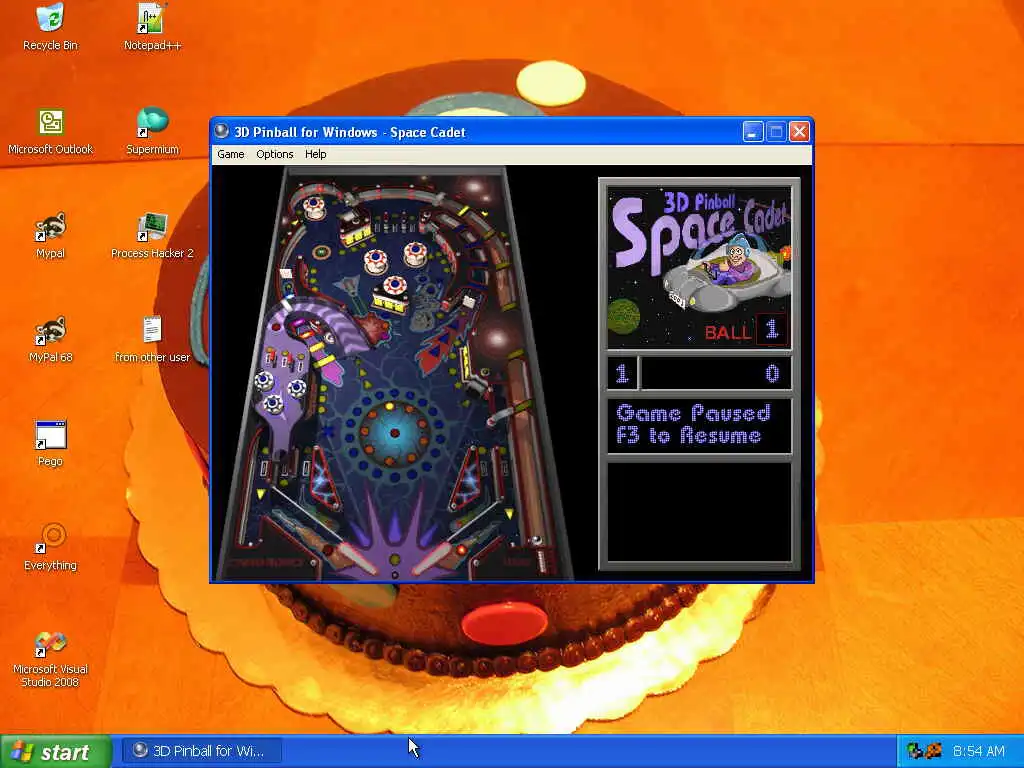Open the Help menu

click(315, 154)
